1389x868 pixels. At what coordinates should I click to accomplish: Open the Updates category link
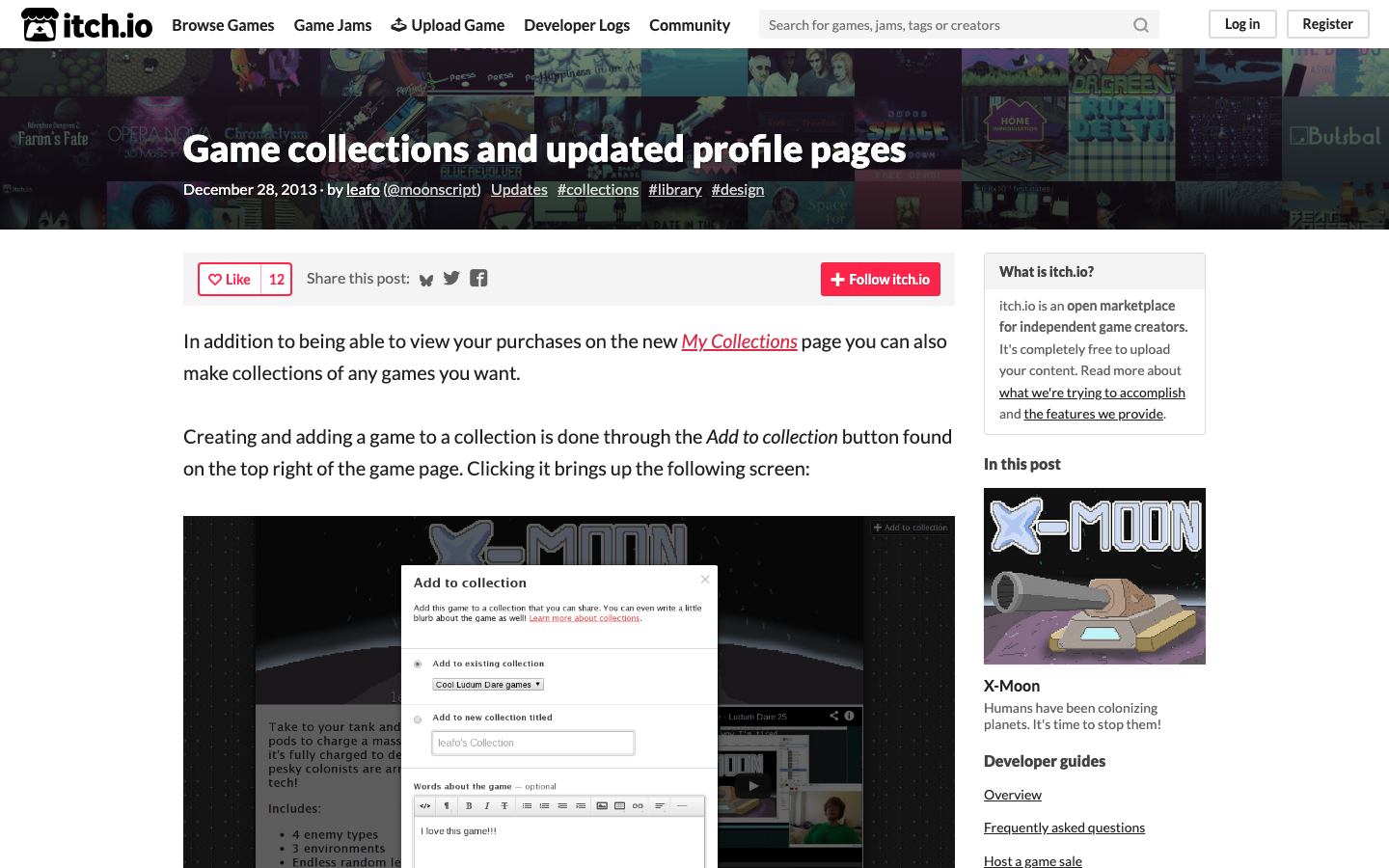pyautogui.click(x=519, y=190)
